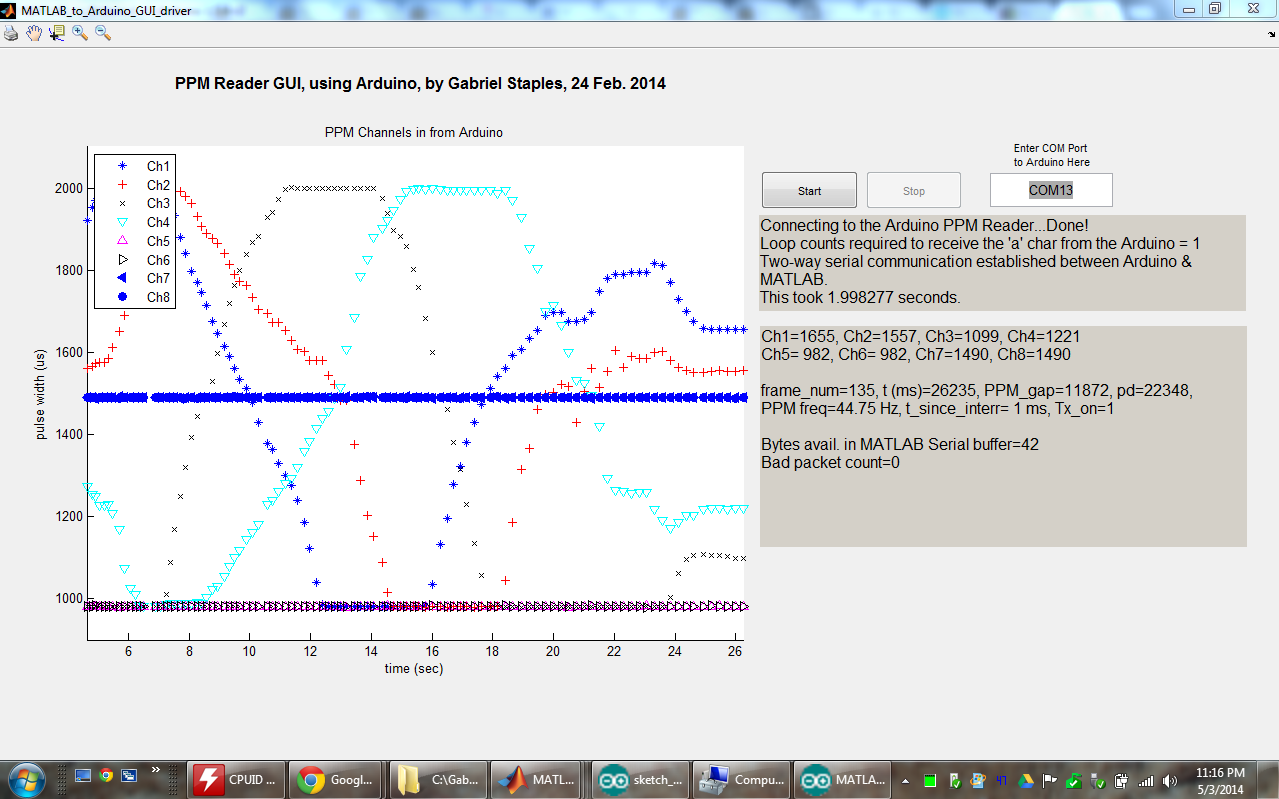Screen dimensions: 1279x799
Task: Toggle the Zoom Out tool
Action: pos(101,33)
